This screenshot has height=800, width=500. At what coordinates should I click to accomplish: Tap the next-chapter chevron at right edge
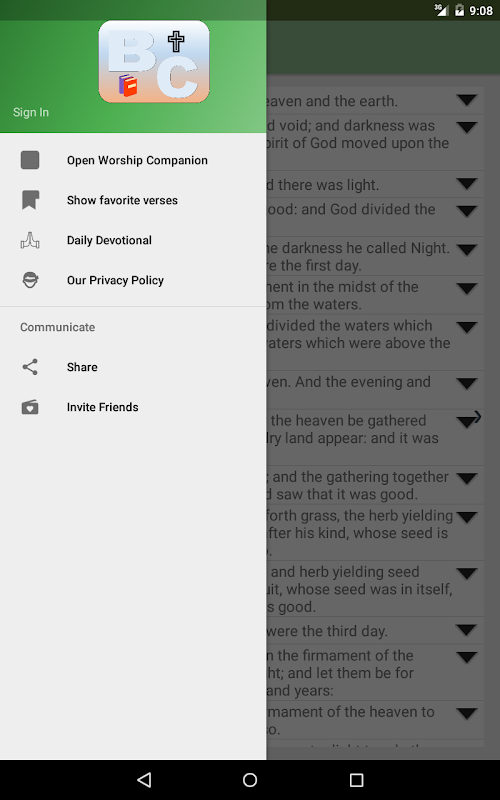click(477, 417)
